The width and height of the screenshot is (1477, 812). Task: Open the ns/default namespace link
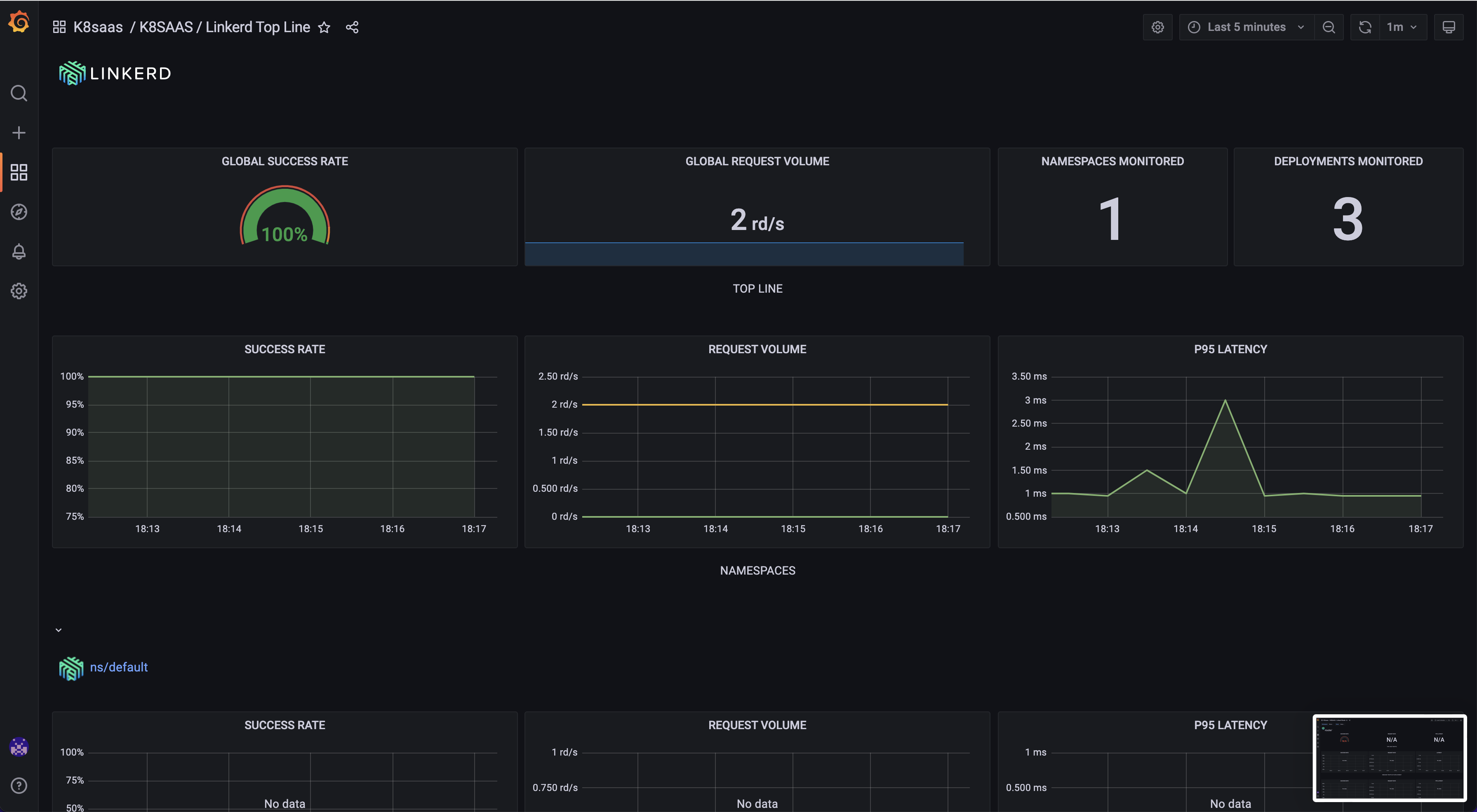point(119,667)
